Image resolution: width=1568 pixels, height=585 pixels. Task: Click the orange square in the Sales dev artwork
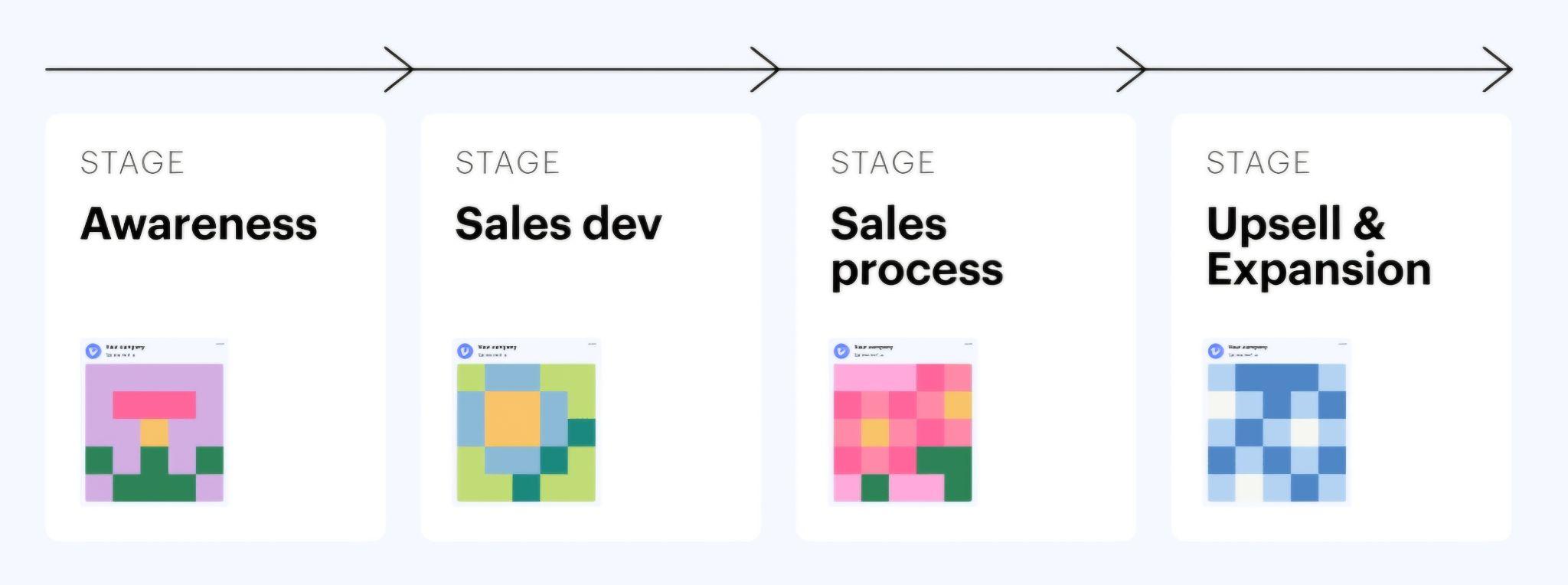coord(512,419)
